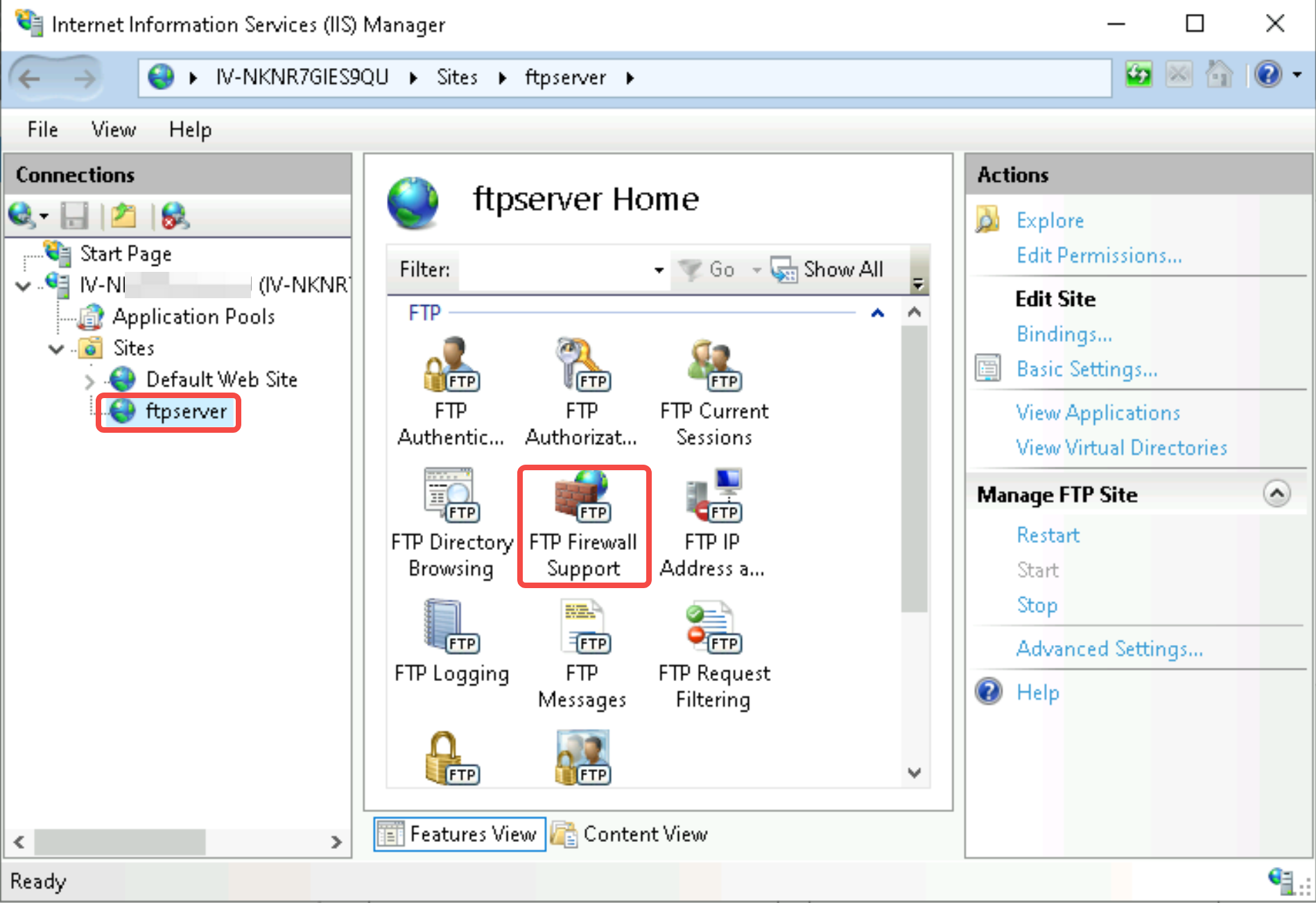Viewport: 1316px width, 903px height.
Task: Open the FTP padlock icon in bottom row
Action: click(451, 758)
